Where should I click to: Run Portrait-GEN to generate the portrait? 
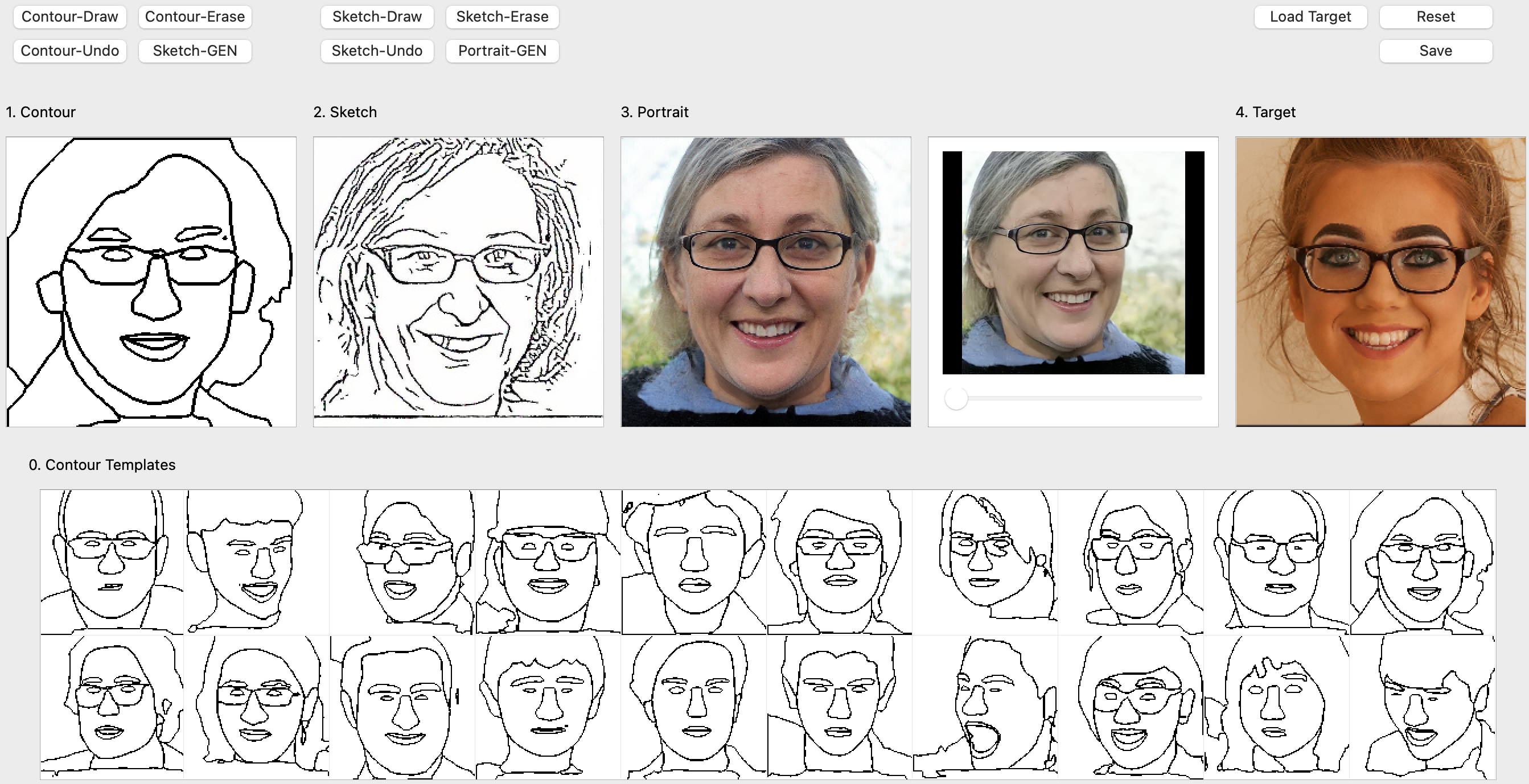(x=502, y=51)
